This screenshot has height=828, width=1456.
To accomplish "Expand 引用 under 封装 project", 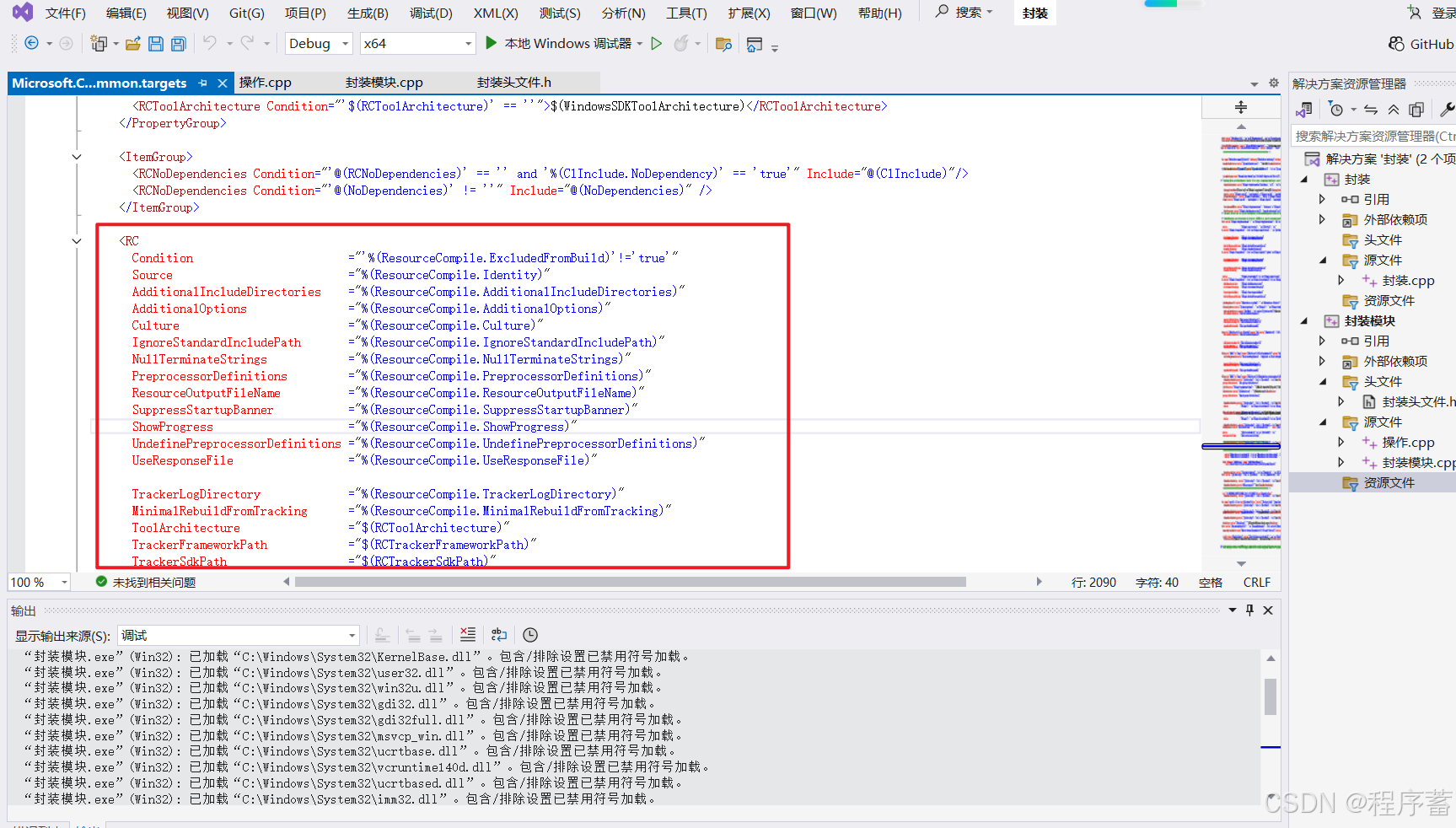I will click(x=1322, y=199).
